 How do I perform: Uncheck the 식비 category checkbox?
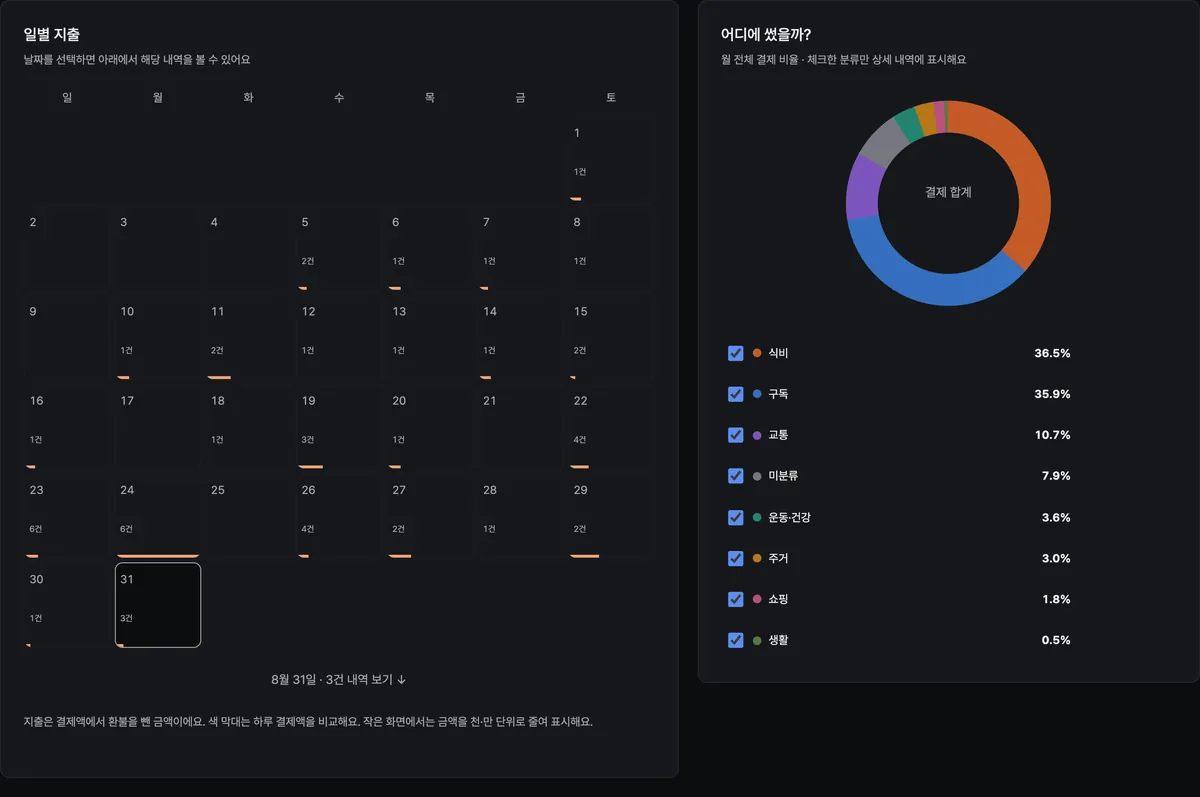point(736,353)
